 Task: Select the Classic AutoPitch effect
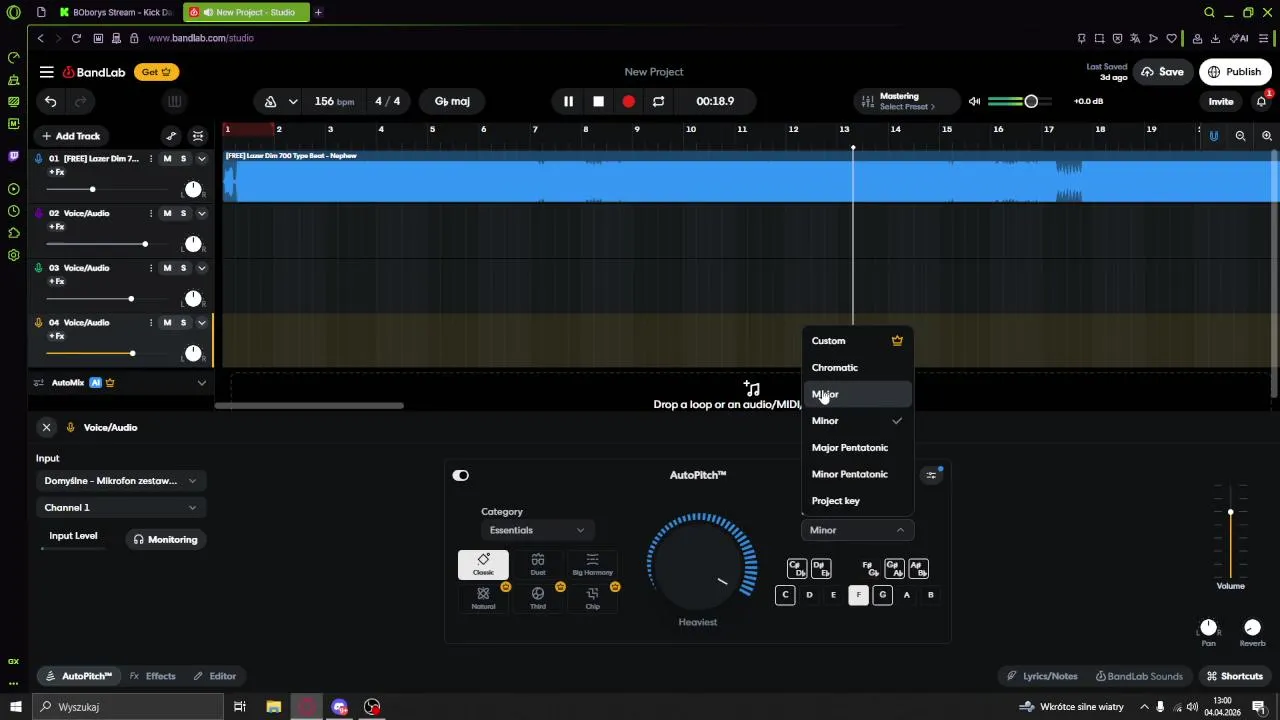tap(483, 565)
